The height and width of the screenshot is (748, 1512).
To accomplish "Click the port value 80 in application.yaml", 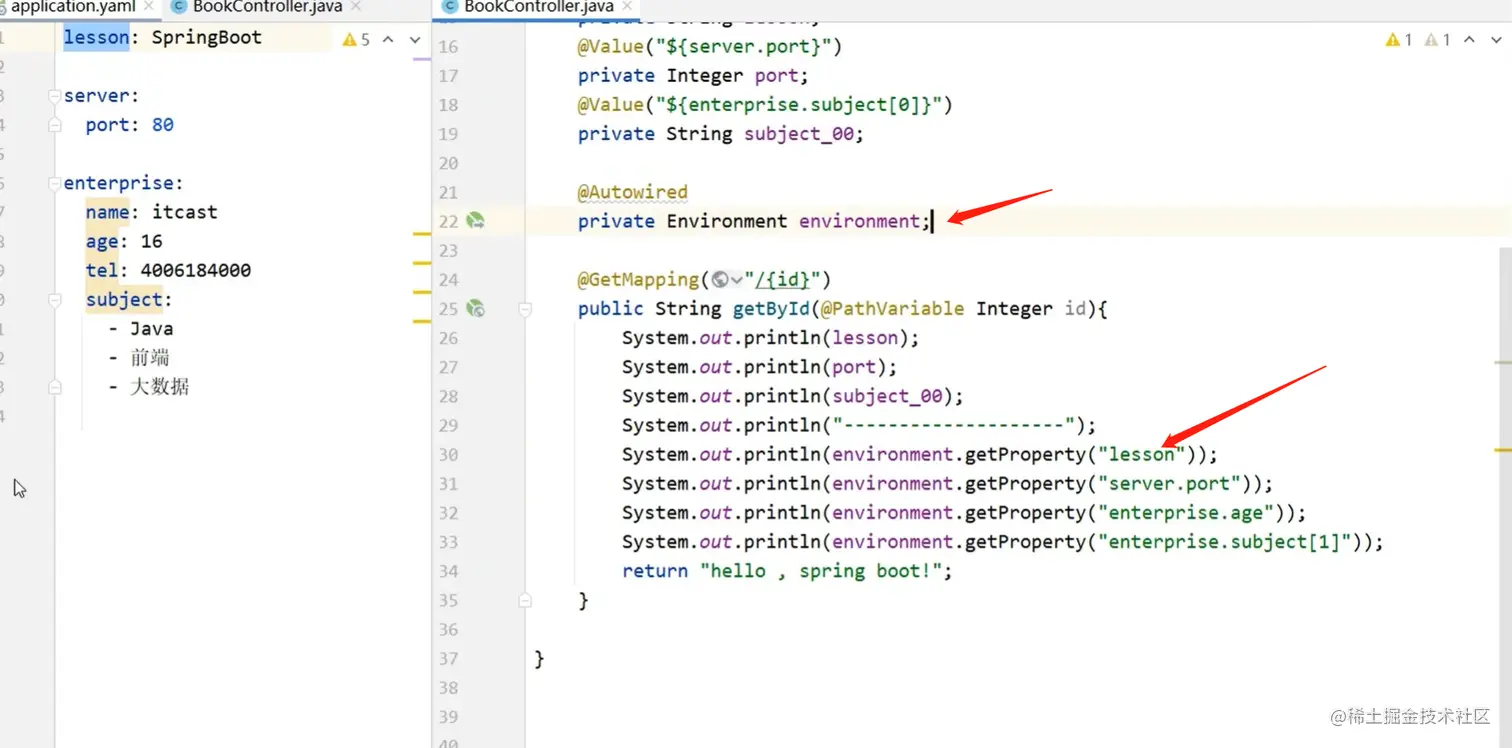I will [x=162, y=125].
